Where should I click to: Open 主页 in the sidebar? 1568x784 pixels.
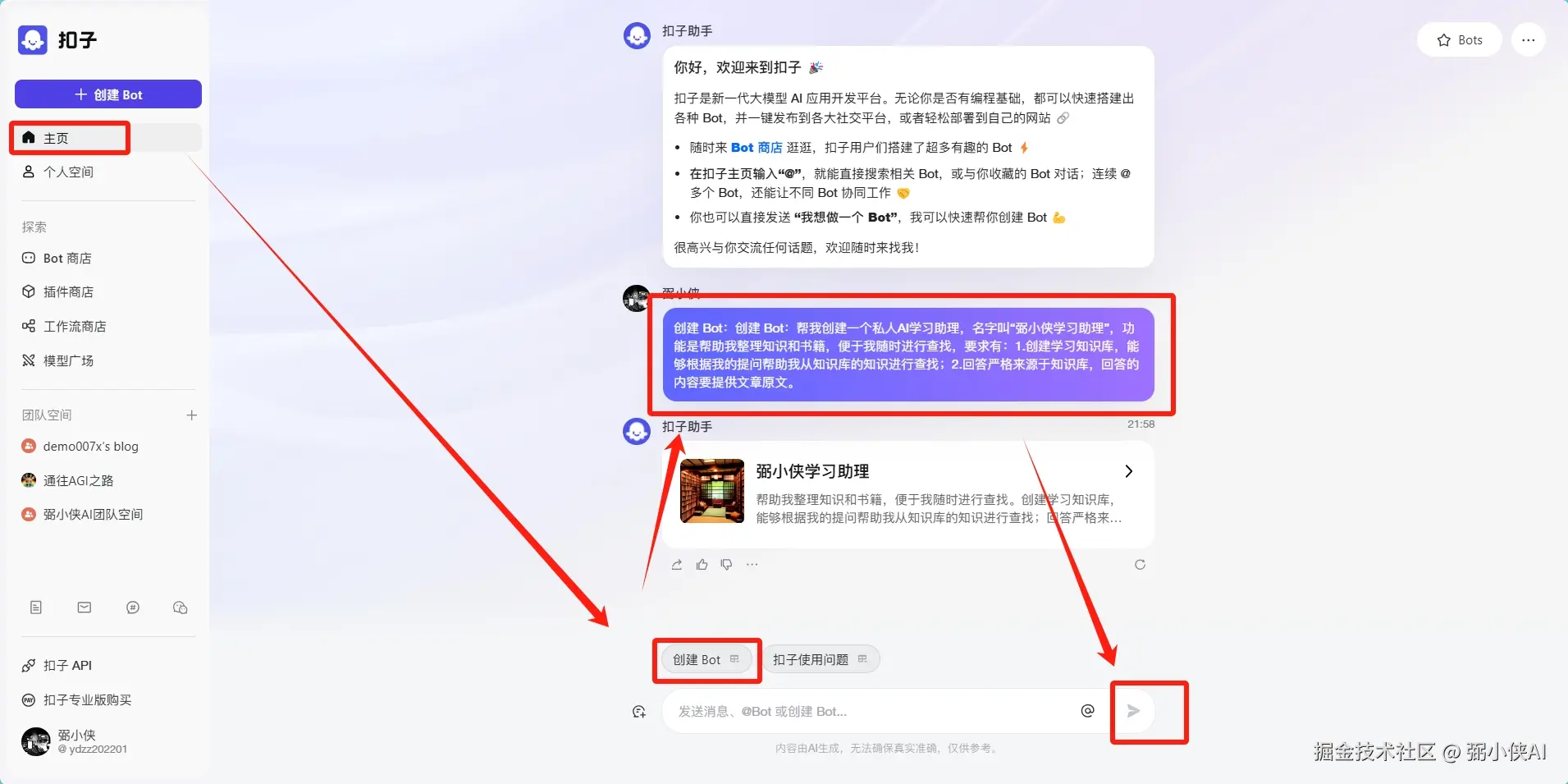click(108, 138)
